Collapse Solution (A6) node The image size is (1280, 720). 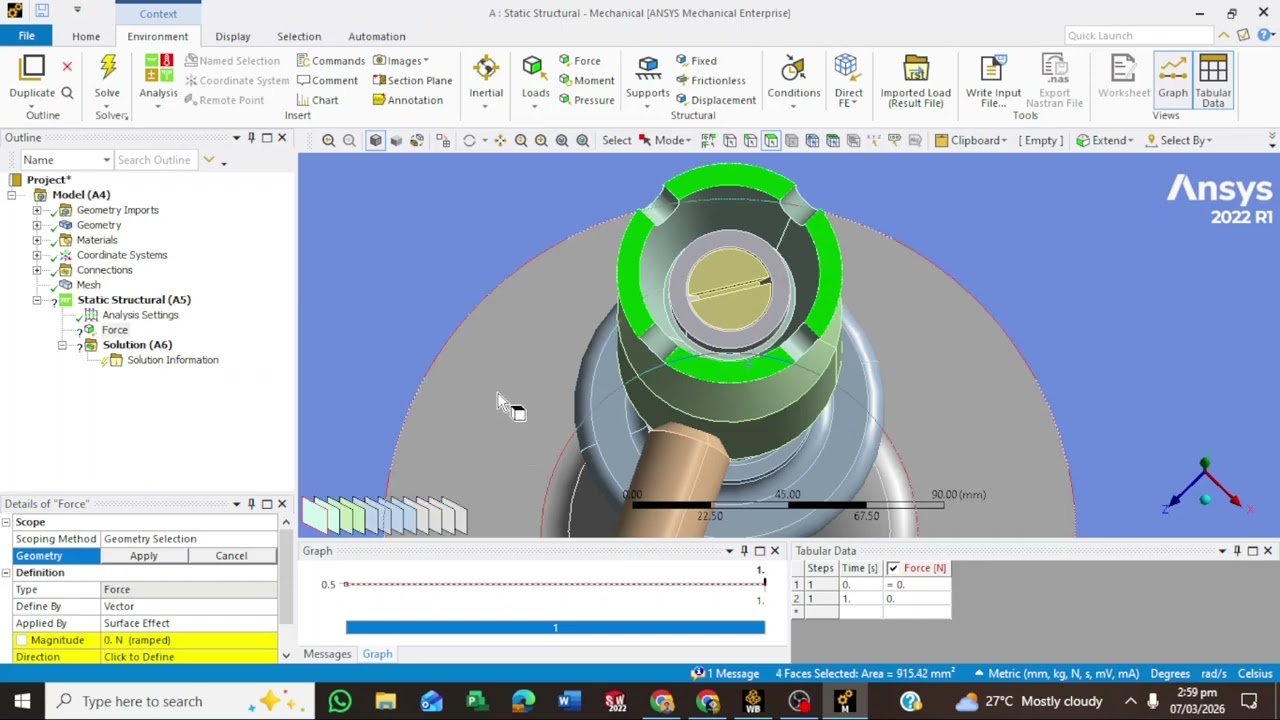(62, 345)
